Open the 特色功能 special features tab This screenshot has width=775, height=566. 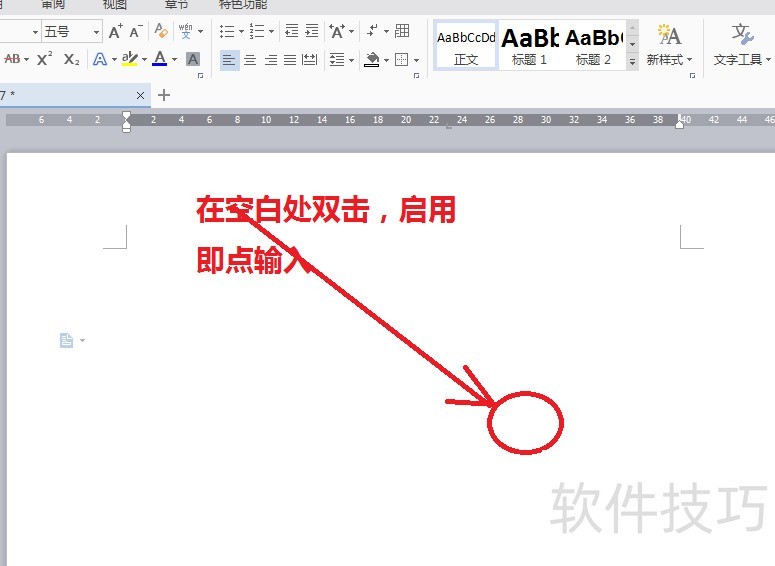243,4
